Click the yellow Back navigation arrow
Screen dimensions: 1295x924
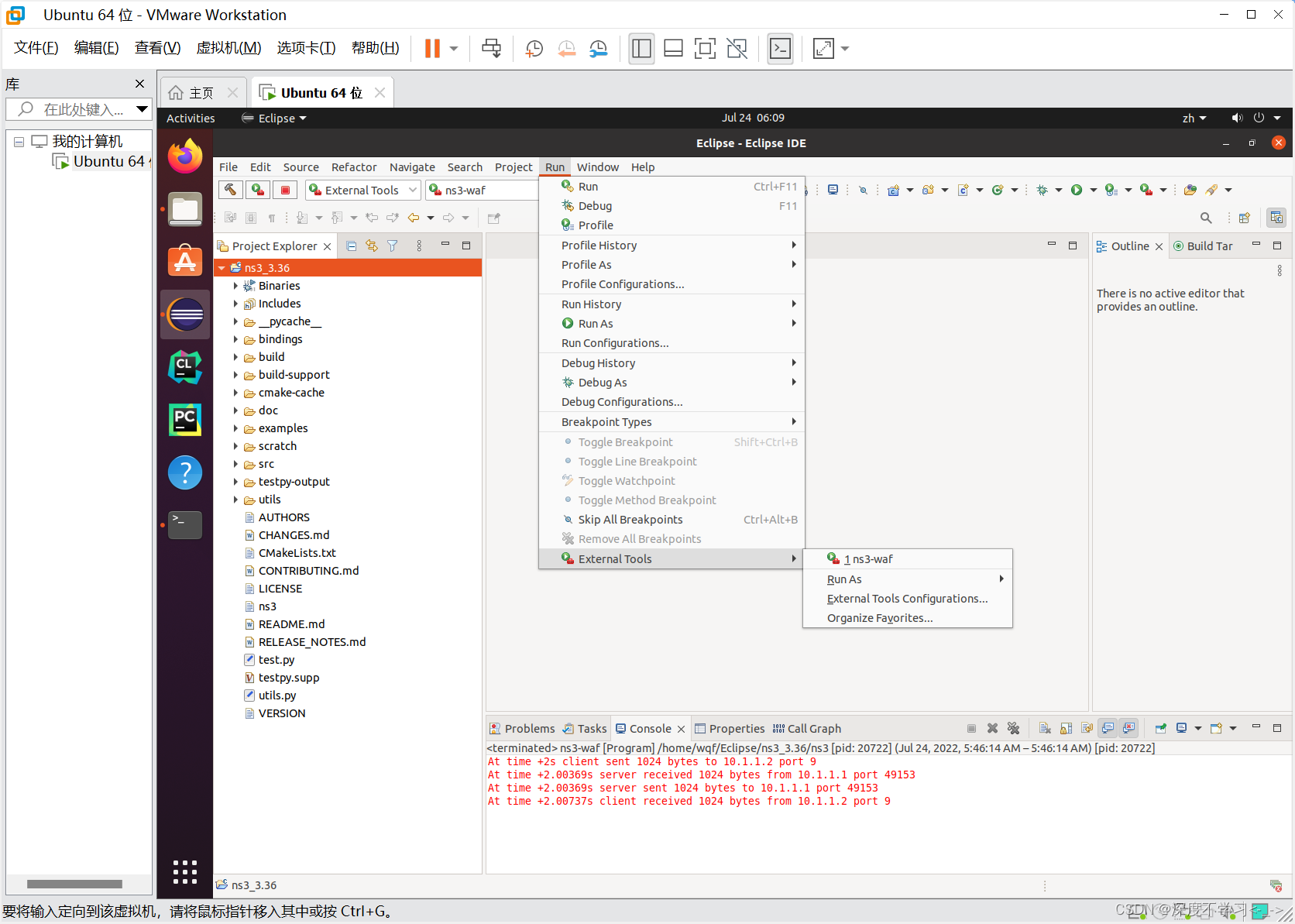coord(414,218)
